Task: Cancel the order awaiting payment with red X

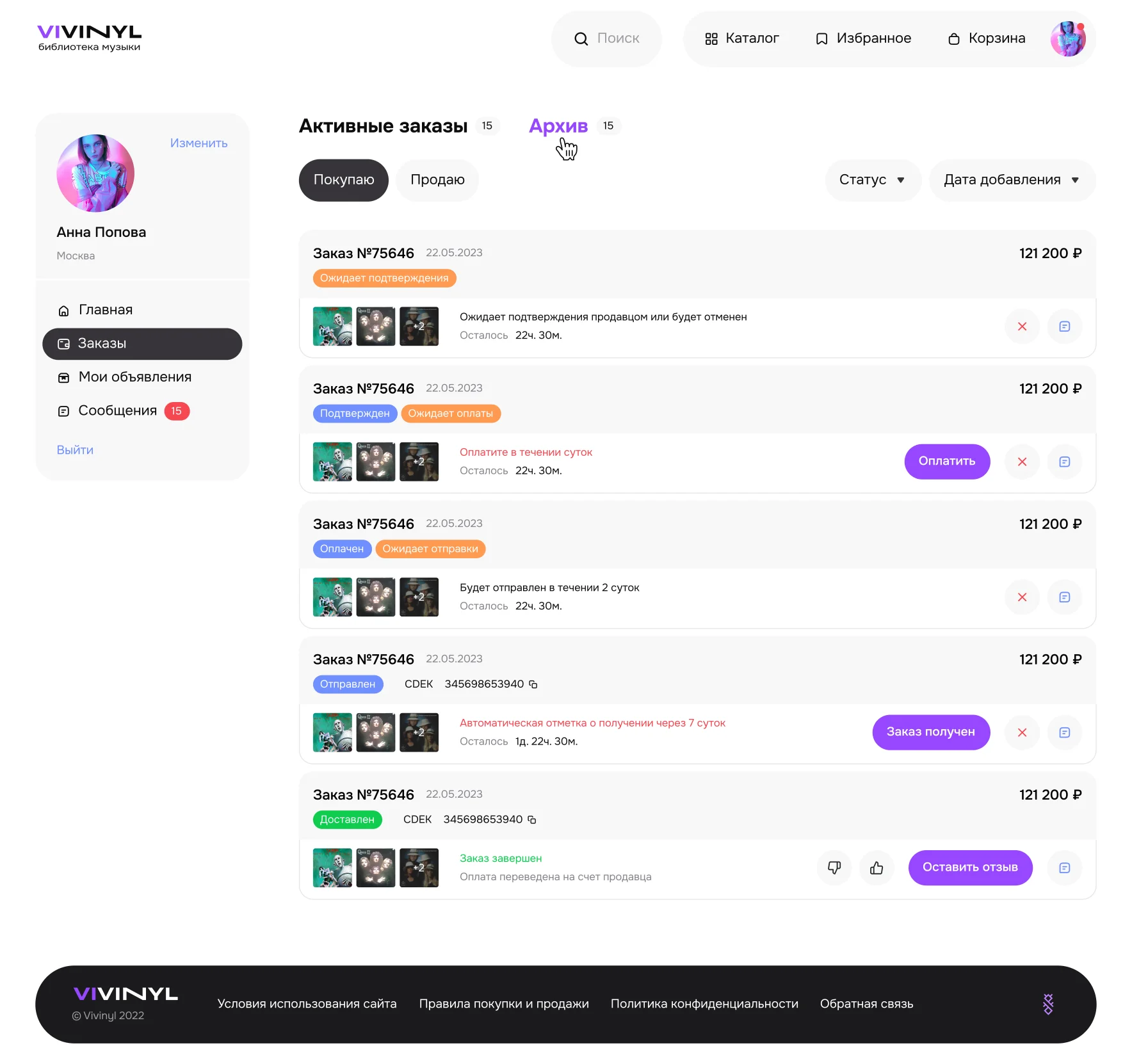Action: (1022, 462)
